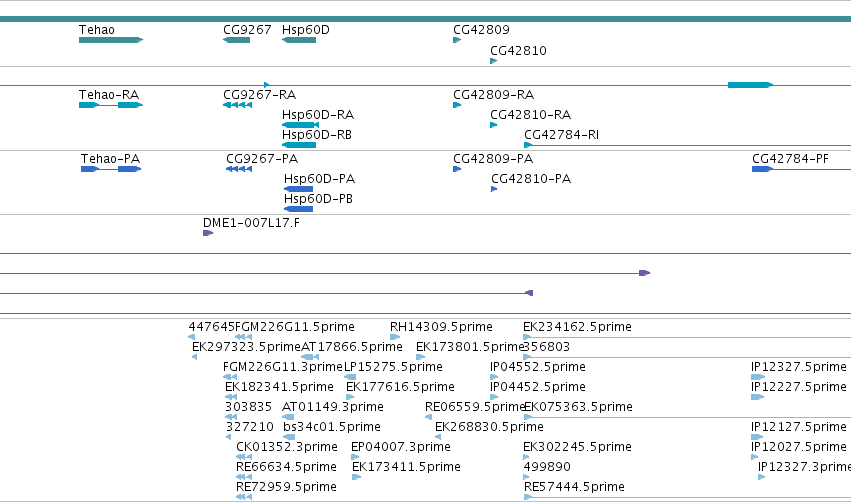Click the CG42809-RA transcript
The height and width of the screenshot is (502, 851).
[x=457, y=105]
